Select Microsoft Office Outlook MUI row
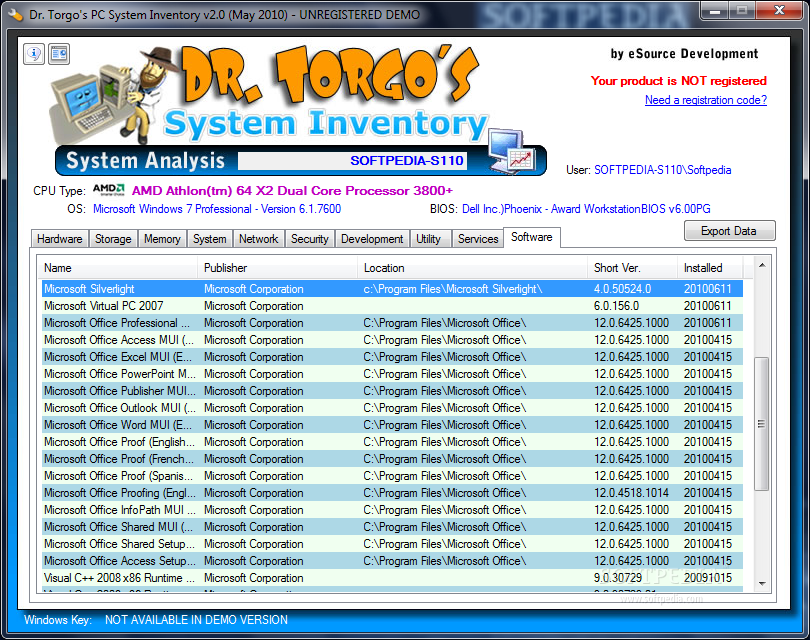The image size is (810, 640). tap(392, 408)
